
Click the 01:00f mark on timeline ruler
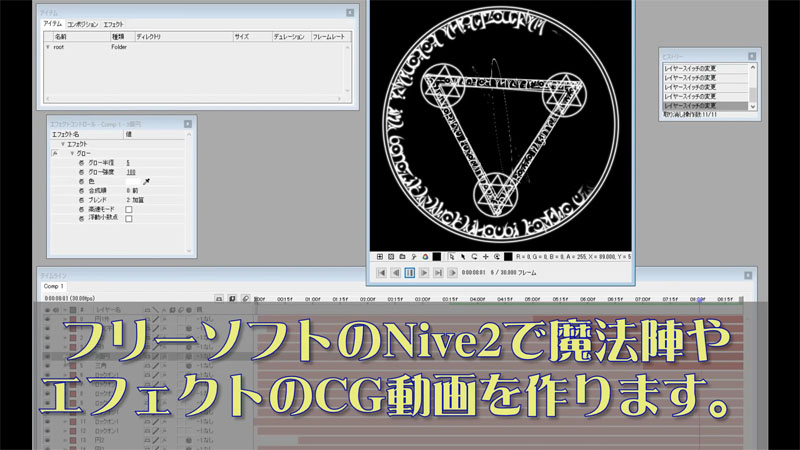(312, 299)
